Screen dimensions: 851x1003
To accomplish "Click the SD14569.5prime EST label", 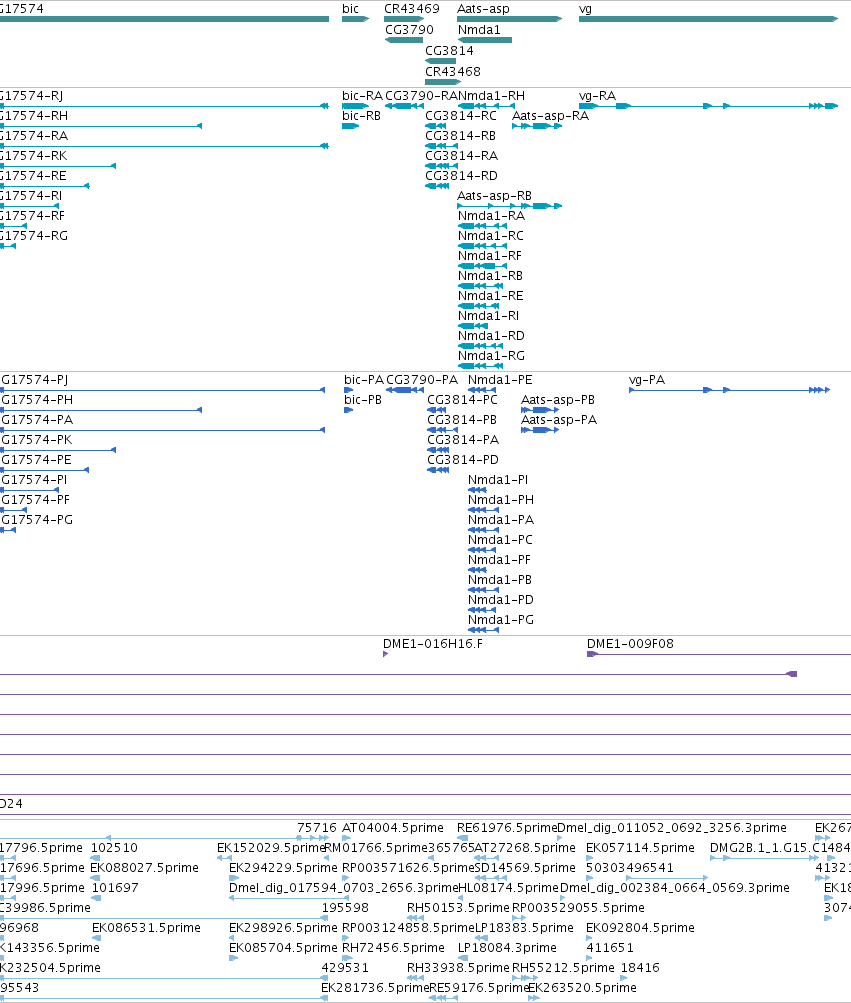I will point(525,868).
